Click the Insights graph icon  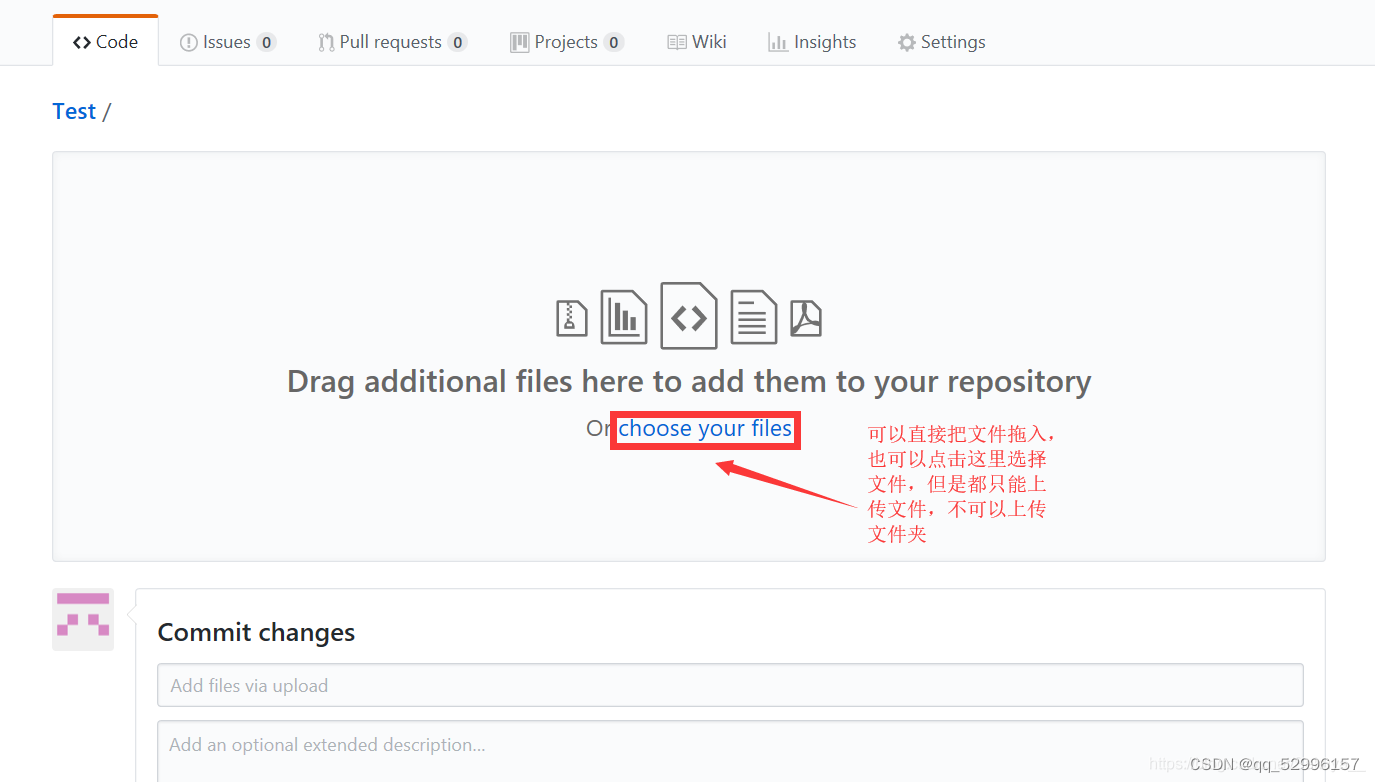pyautogui.click(x=778, y=42)
